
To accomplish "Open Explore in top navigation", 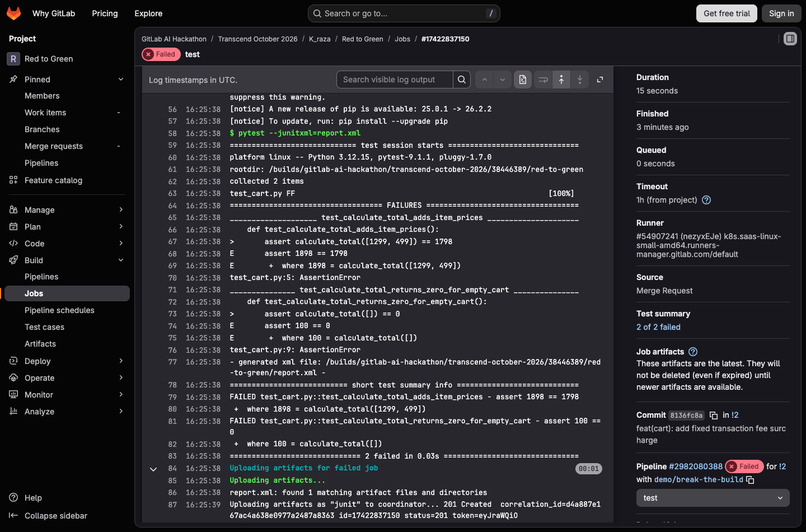I will (x=148, y=13).
